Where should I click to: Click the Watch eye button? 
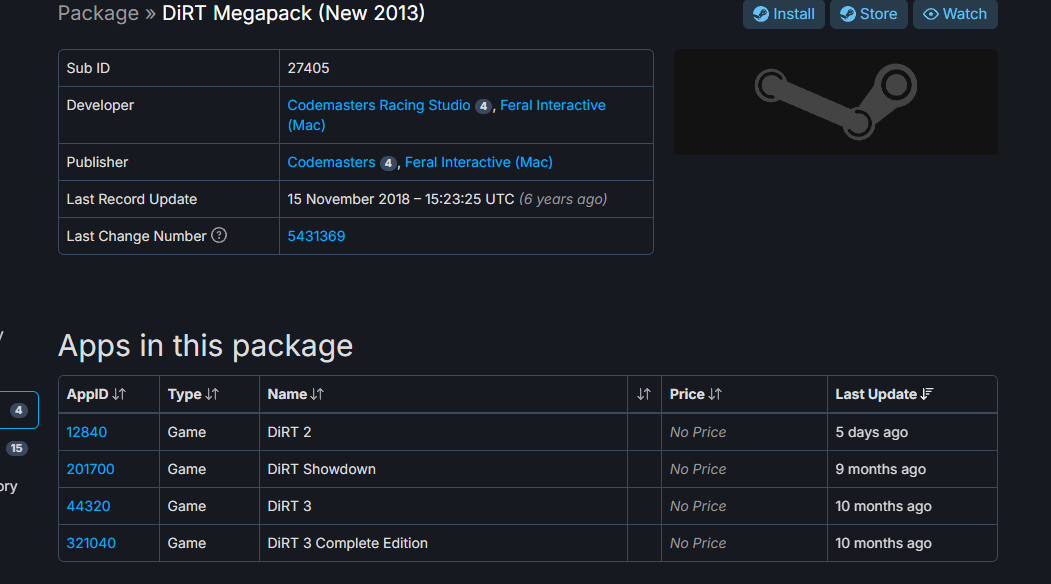(x=955, y=14)
